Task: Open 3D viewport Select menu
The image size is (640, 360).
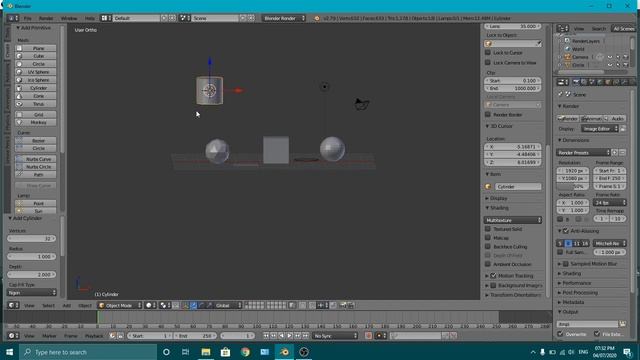Action: [48, 305]
